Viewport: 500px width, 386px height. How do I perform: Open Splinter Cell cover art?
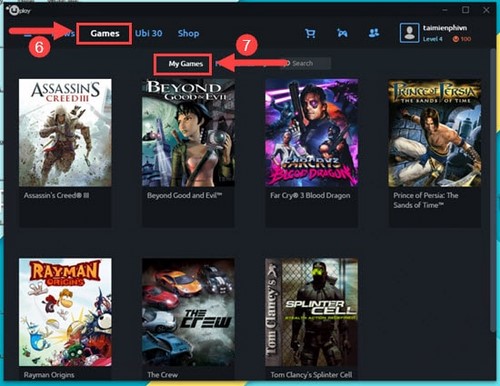312,312
